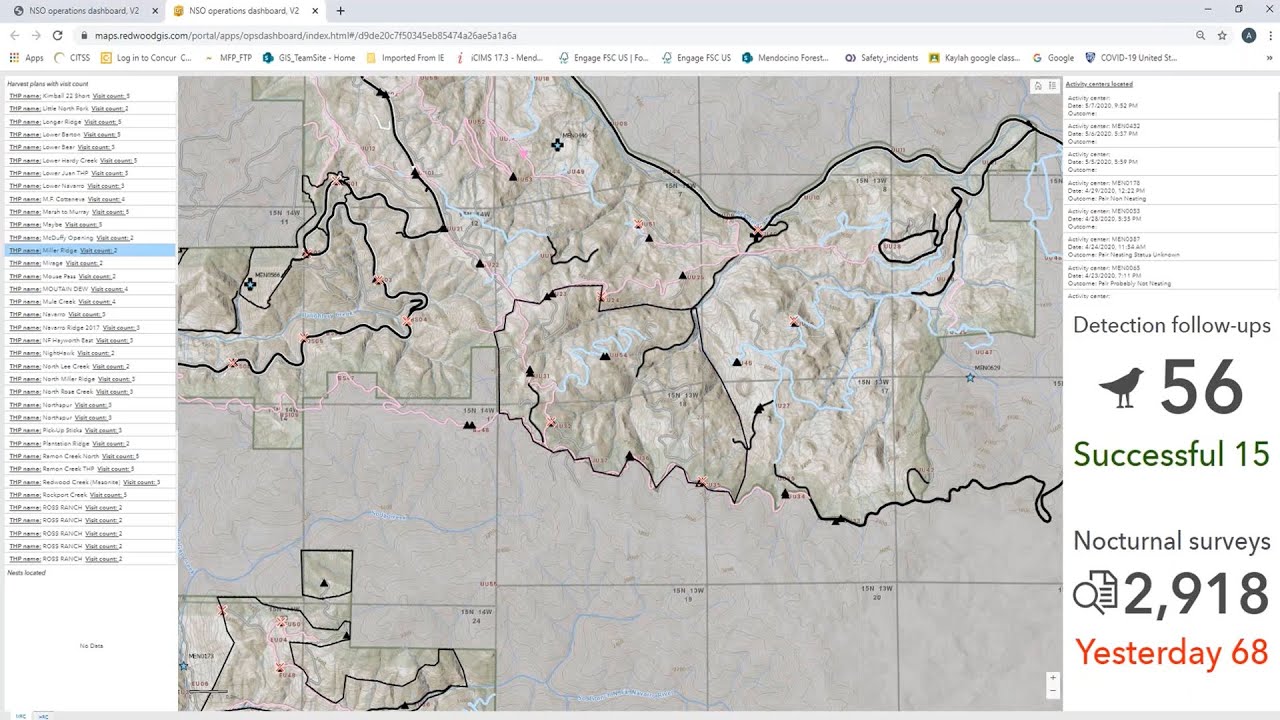Select THP Rockport Creek row
The width and height of the screenshot is (1280, 720).
[89, 495]
